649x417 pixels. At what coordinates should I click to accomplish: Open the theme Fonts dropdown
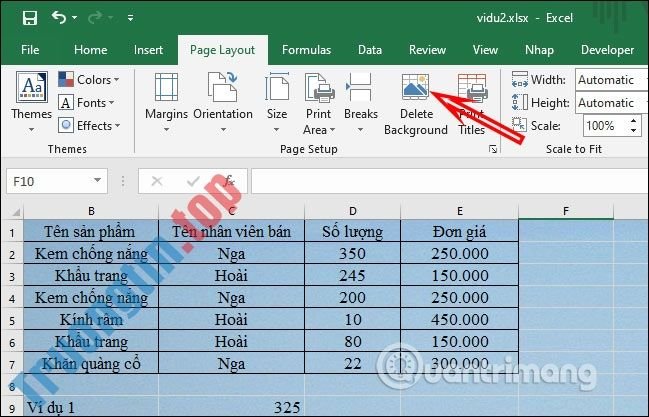click(86, 102)
